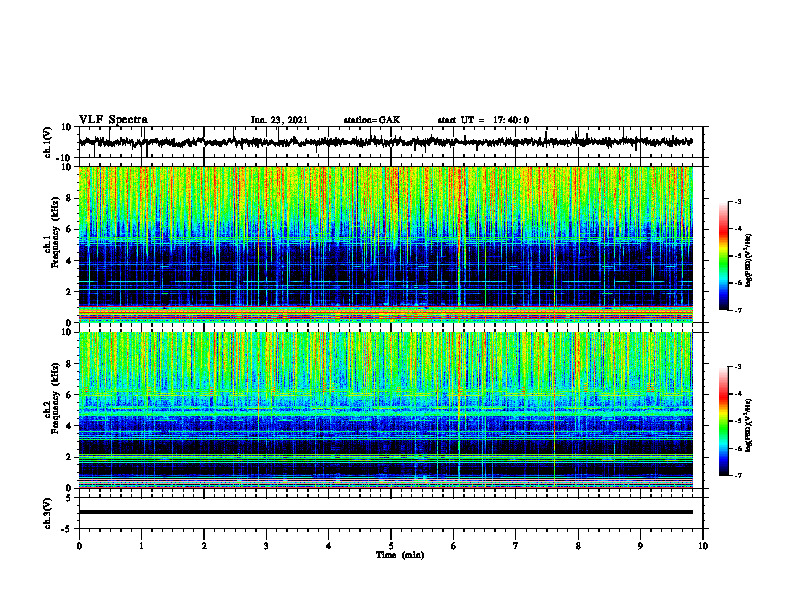Click the ch.2 "Frequency (kHz)" axis label
The height and width of the screenshot is (612, 792).
pos(55,397)
